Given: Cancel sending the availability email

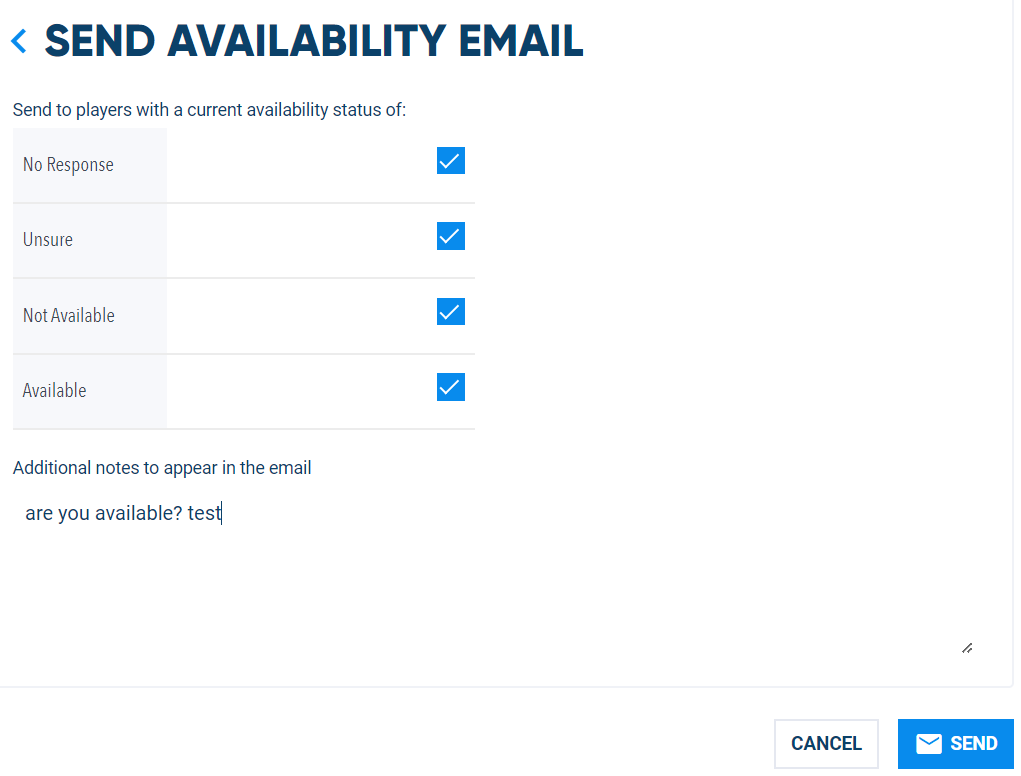Looking at the screenshot, I should click(826, 743).
